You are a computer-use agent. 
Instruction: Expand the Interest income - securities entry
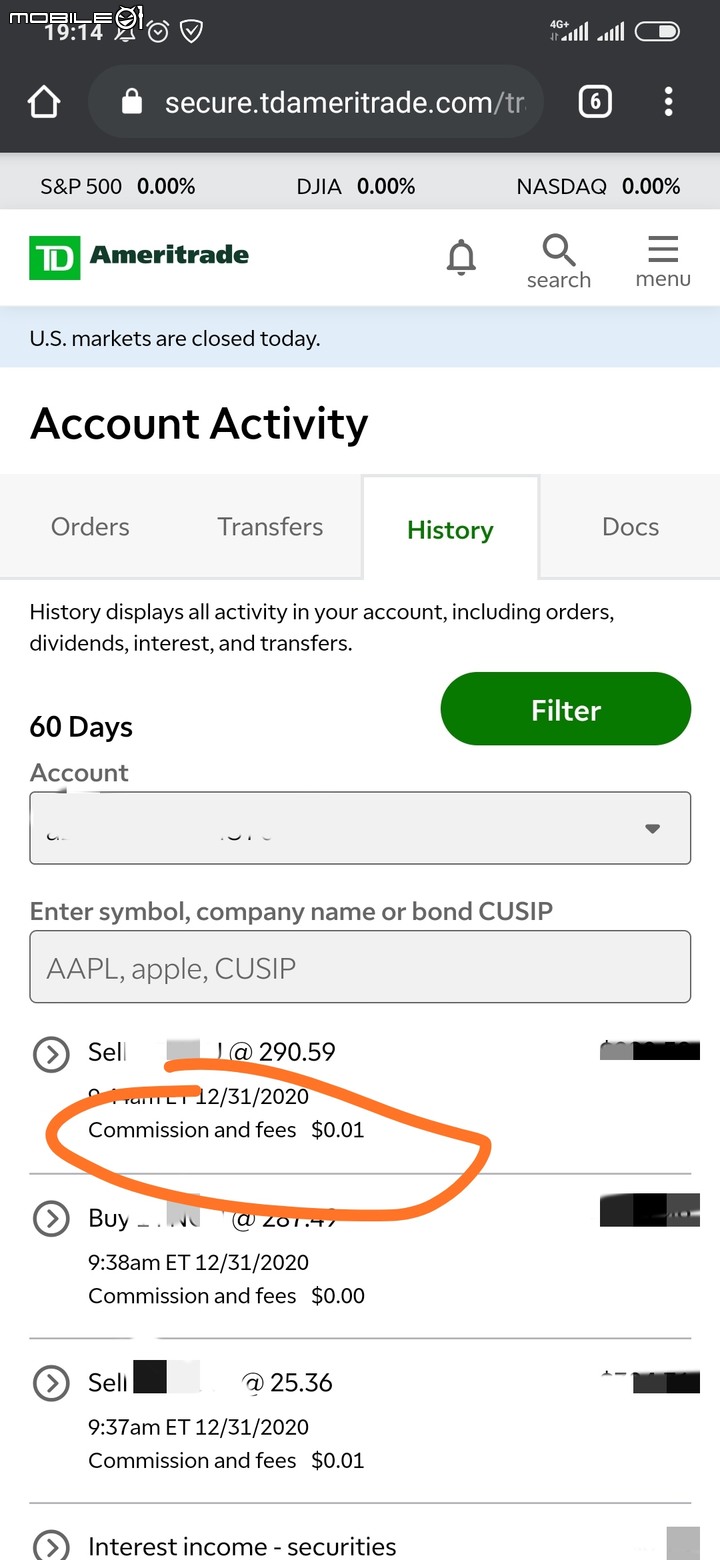tap(51, 1544)
